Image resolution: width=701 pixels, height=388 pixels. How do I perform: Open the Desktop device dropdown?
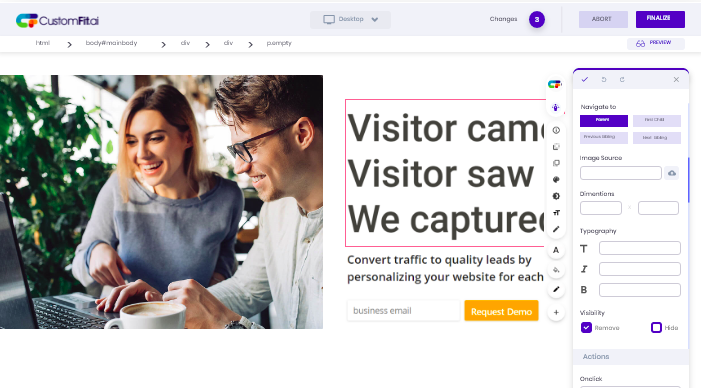[350, 19]
